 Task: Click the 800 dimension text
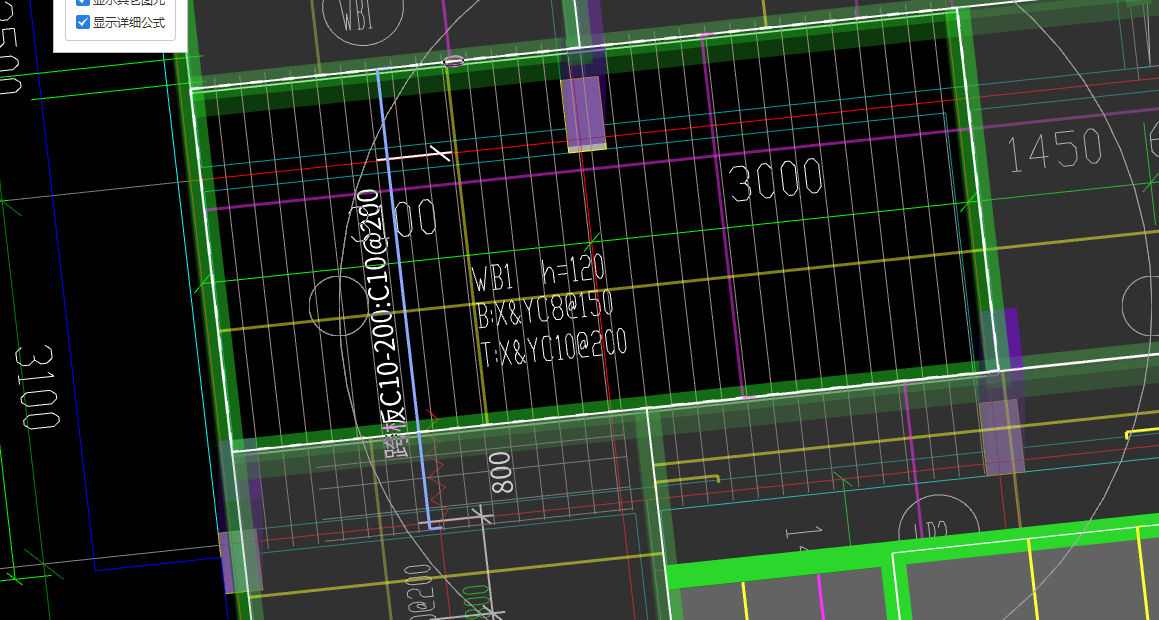pos(502,473)
